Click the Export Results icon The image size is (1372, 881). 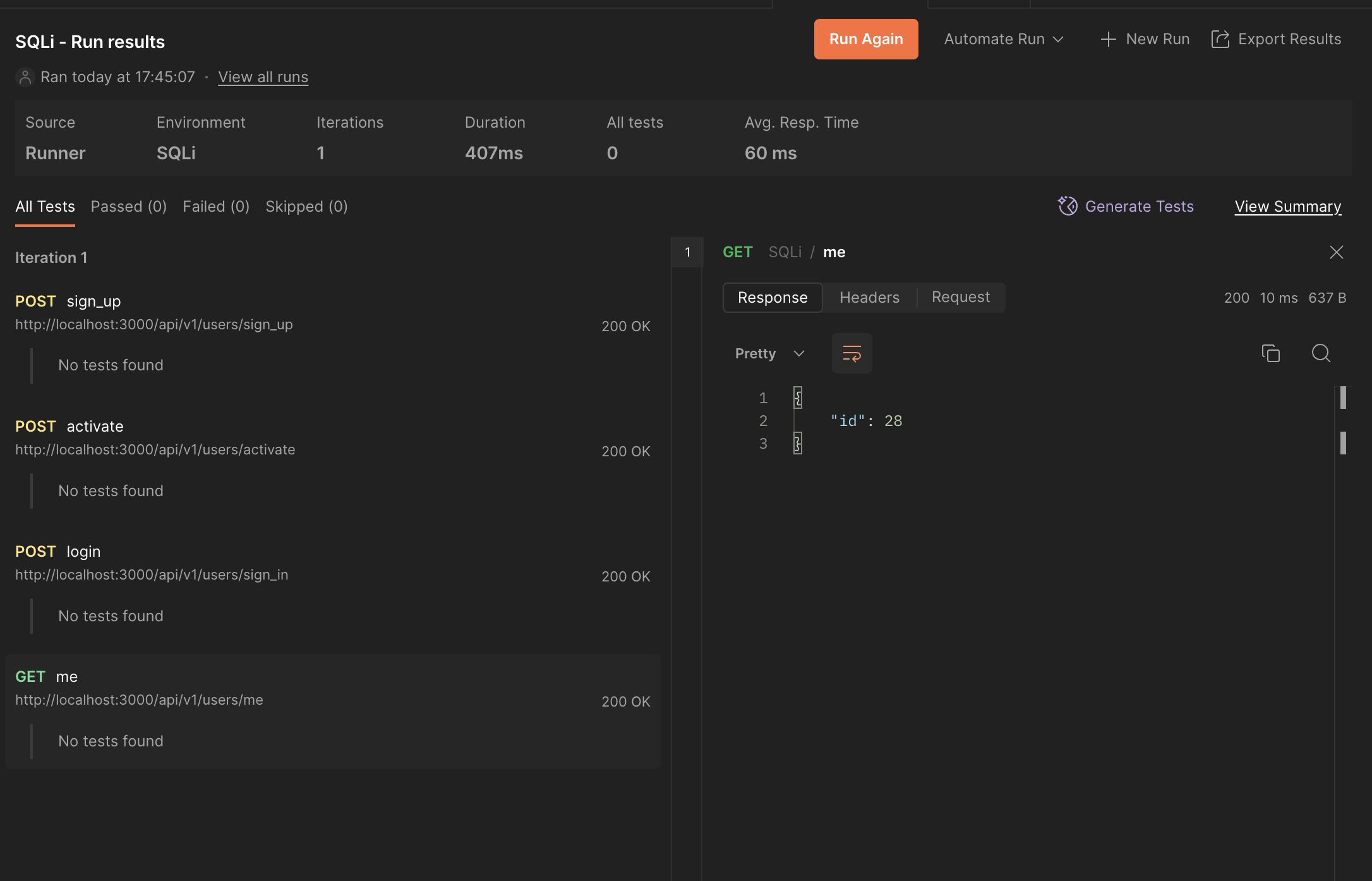[x=1220, y=39]
